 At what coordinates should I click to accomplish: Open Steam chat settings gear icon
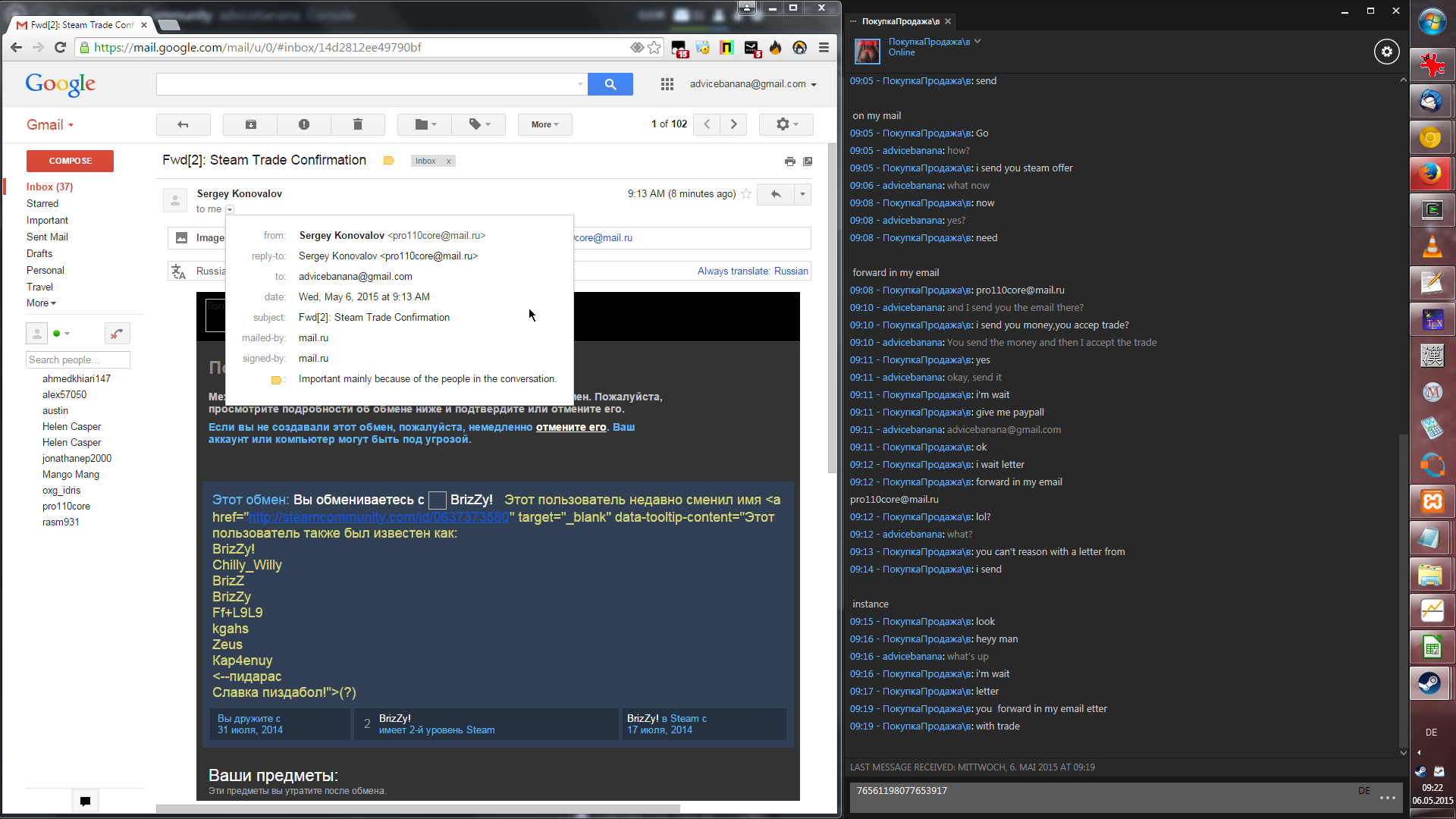(1386, 52)
